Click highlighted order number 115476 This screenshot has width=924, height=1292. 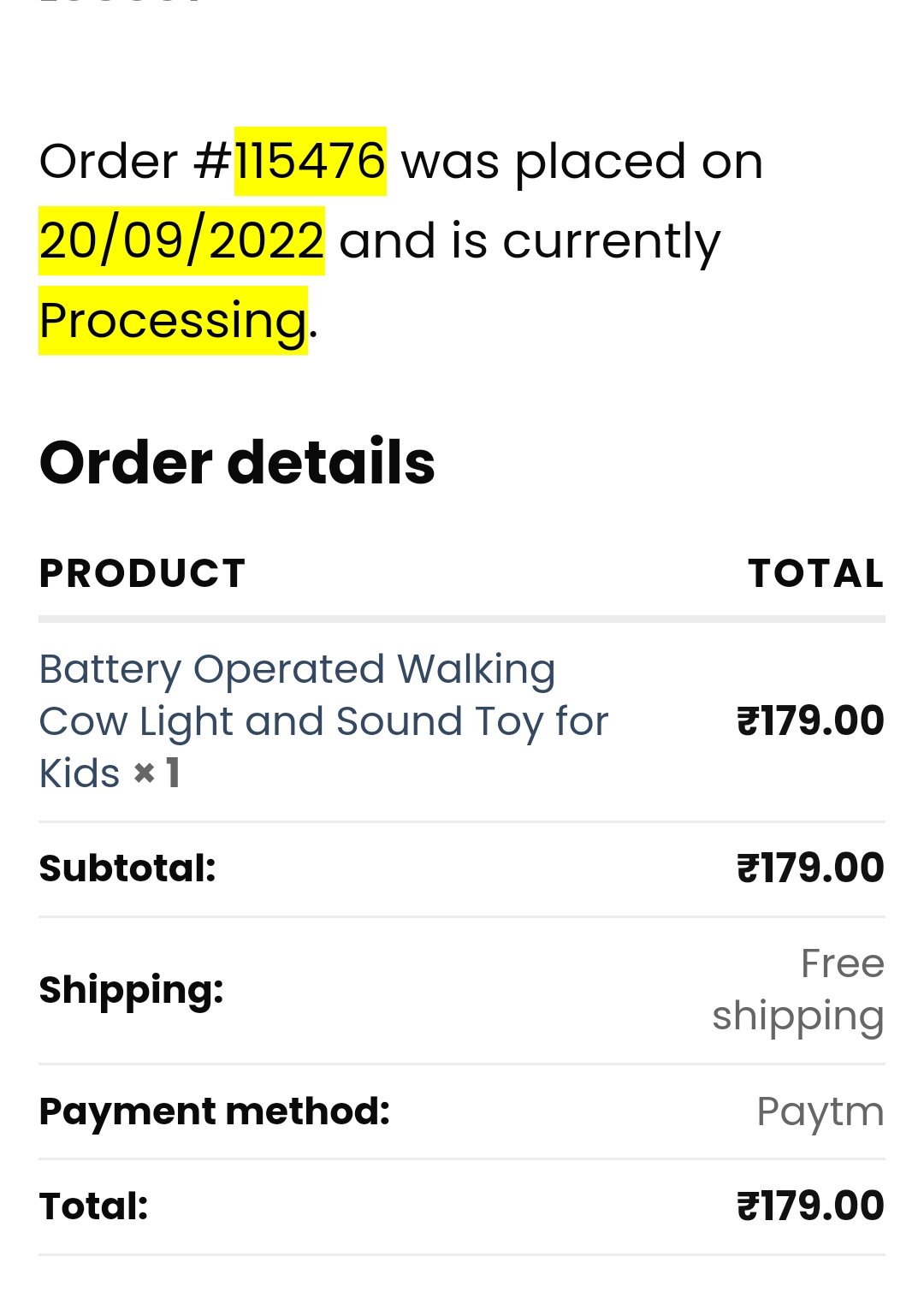pos(310,162)
